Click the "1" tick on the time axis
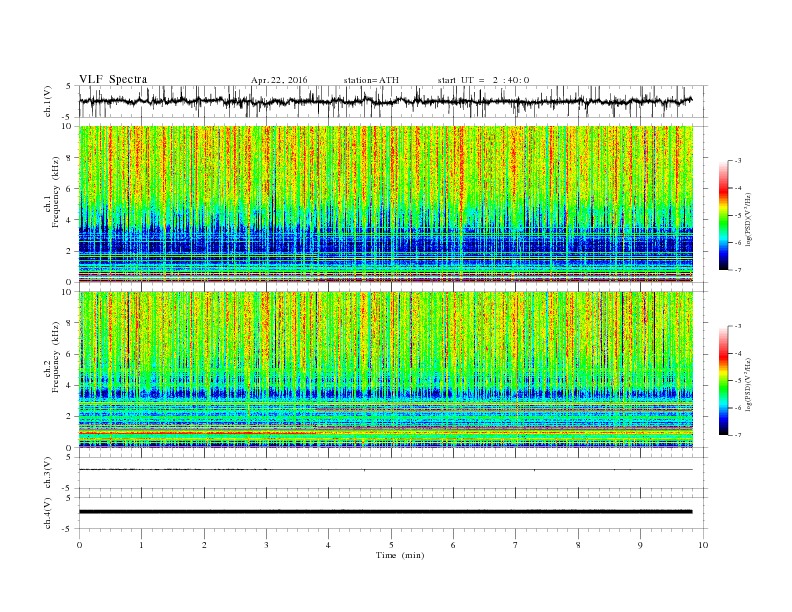This screenshot has width=792, height=612. click(141, 545)
